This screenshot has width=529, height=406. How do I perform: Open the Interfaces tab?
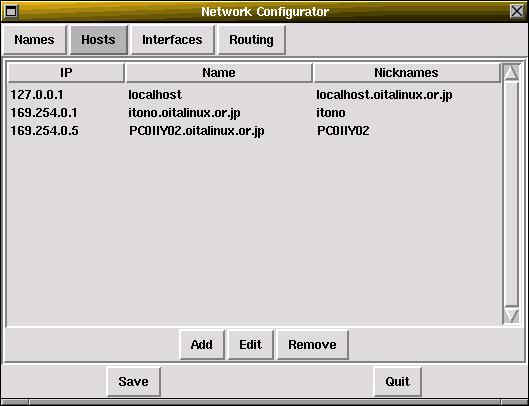pyautogui.click(x=172, y=40)
